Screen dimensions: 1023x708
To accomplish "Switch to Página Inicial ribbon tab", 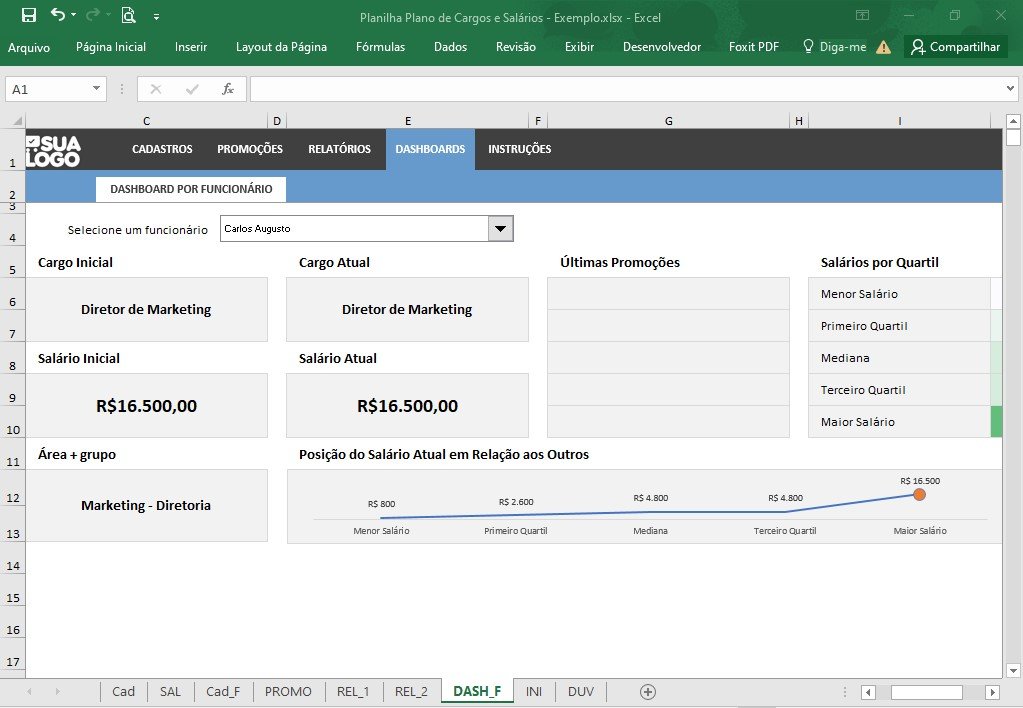I will tap(111, 47).
